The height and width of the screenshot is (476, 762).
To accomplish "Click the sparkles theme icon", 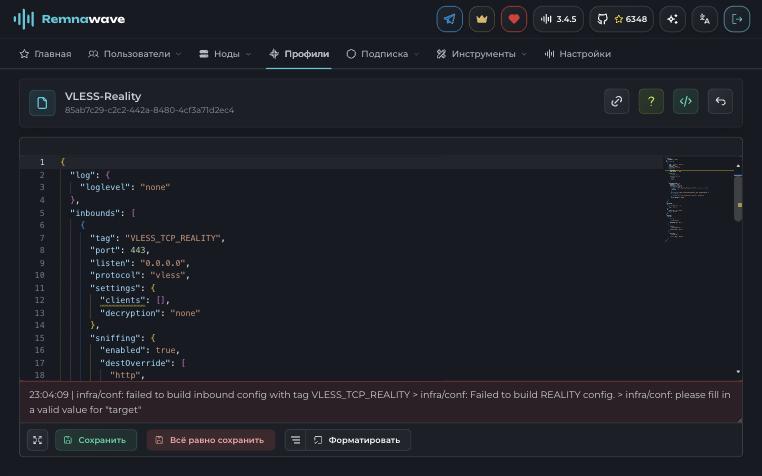I will pos(673,19).
